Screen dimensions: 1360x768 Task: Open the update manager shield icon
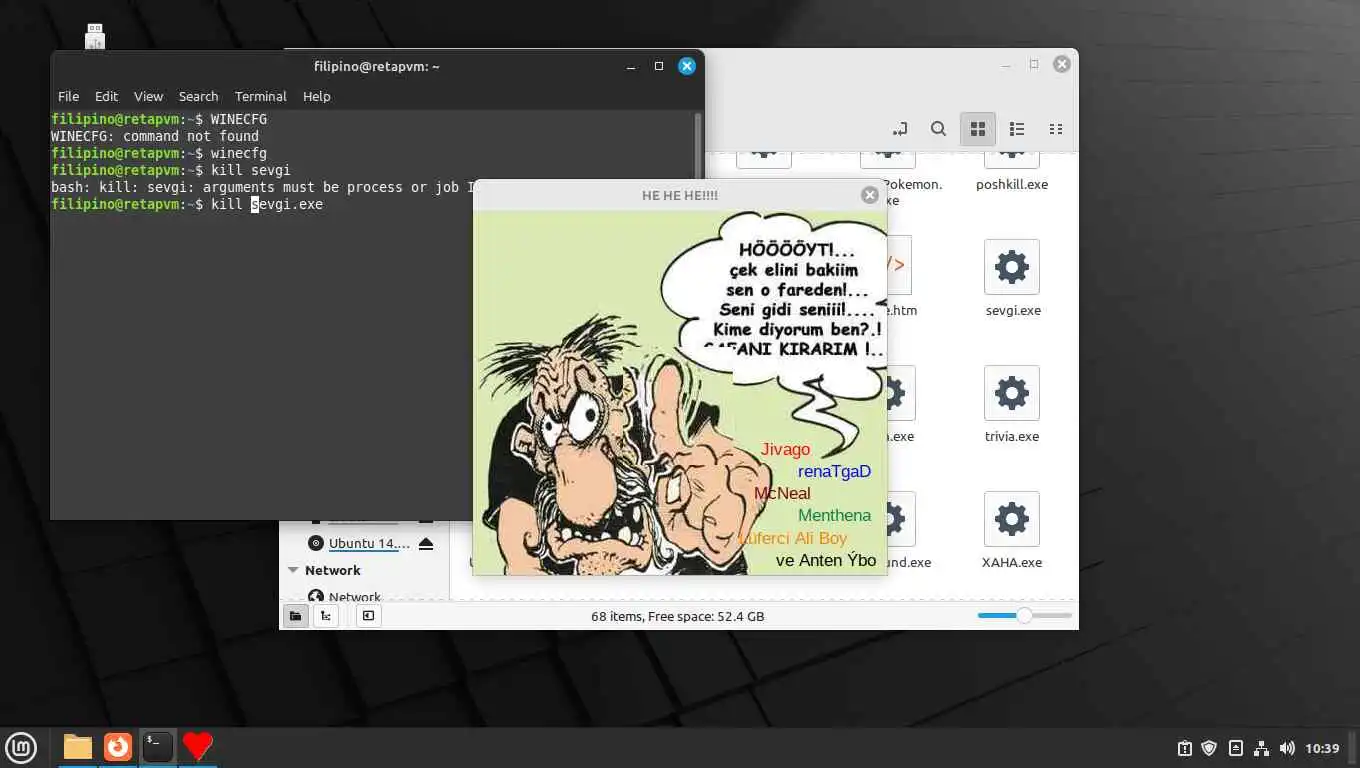(1209, 748)
